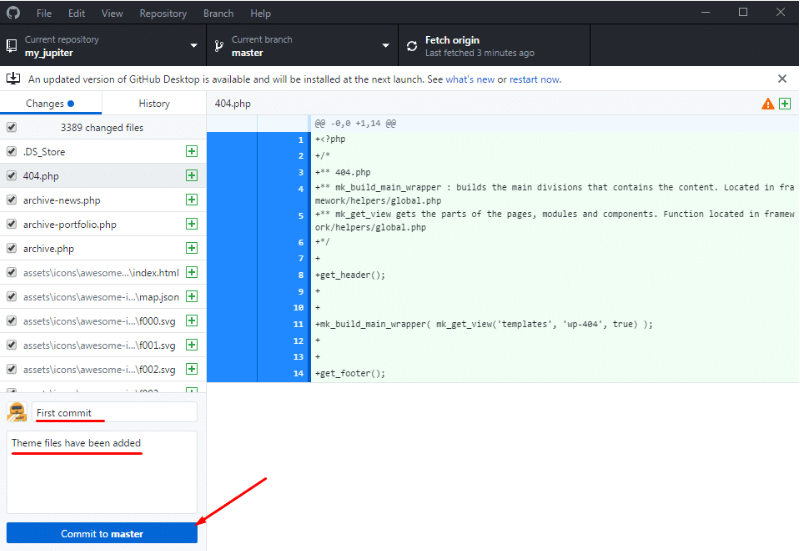800x551 pixels.
Task: Maximize the GitHub Desktop window
Action: (x=743, y=12)
